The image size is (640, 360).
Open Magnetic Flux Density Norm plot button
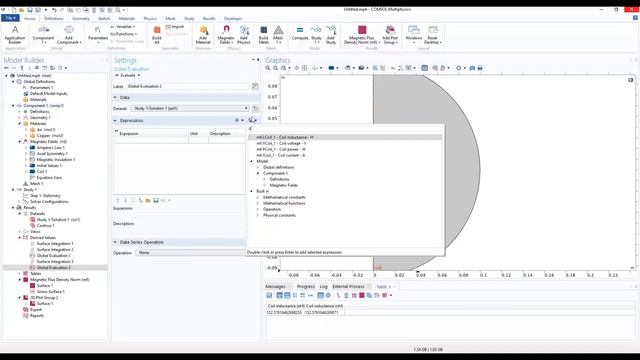(x=362, y=35)
